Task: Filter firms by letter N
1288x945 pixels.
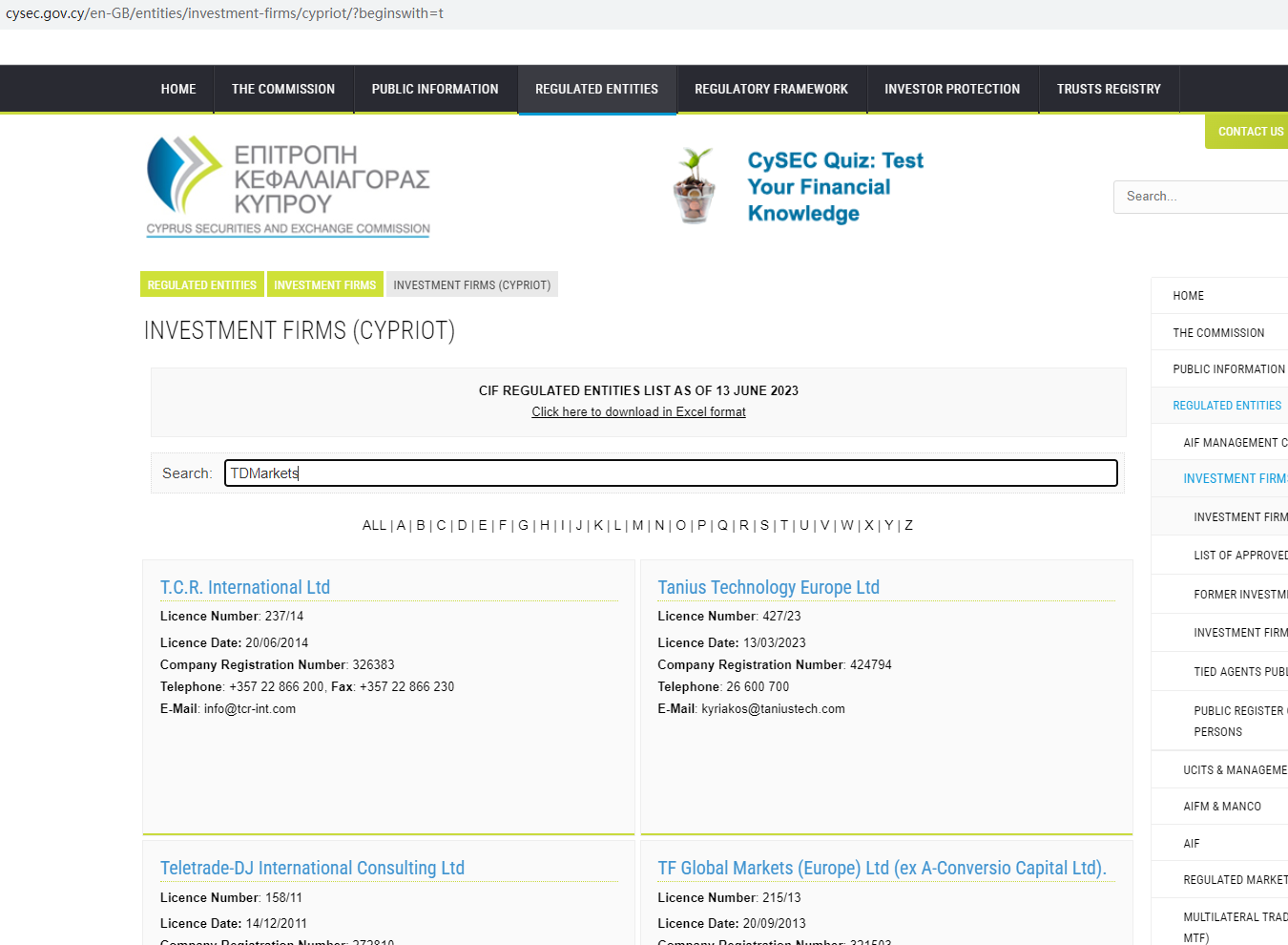Action: point(659,525)
